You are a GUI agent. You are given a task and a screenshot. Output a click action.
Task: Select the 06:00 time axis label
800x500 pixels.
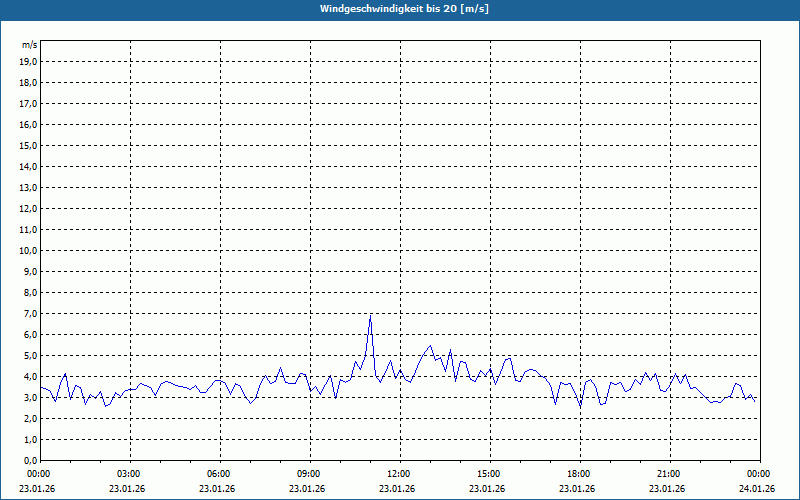pos(219,473)
